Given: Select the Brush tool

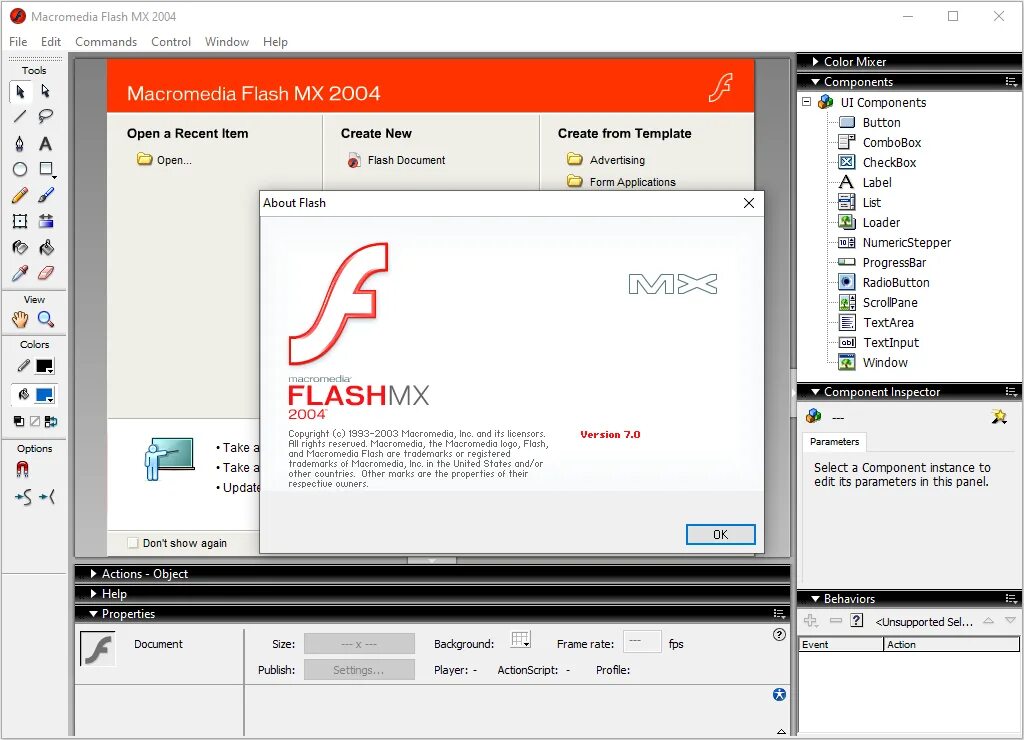Looking at the screenshot, I should click(x=46, y=195).
